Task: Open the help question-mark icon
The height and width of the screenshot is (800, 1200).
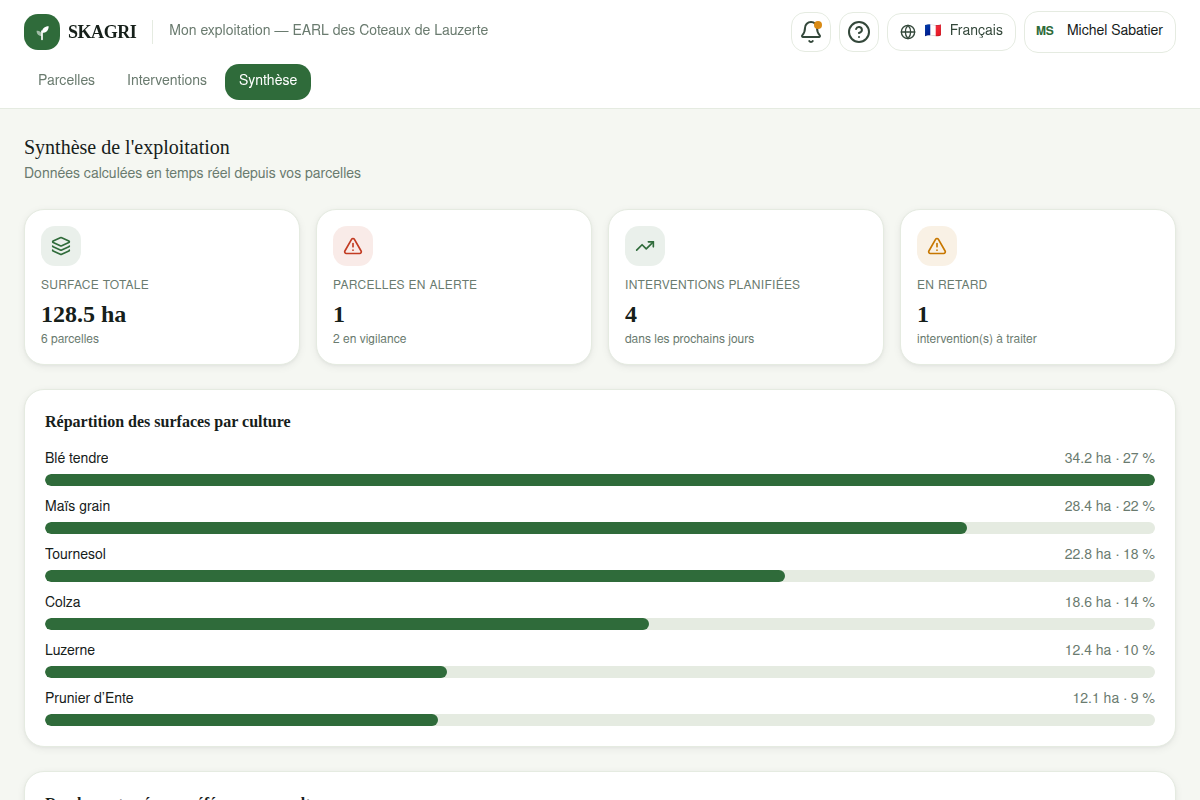Action: click(x=859, y=32)
